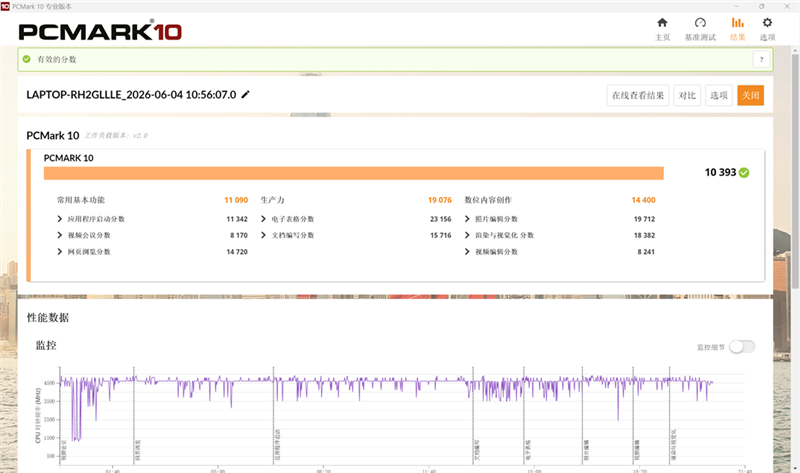The width and height of the screenshot is (800, 473).
Task: Click the score value 8 241
Action: point(646,252)
